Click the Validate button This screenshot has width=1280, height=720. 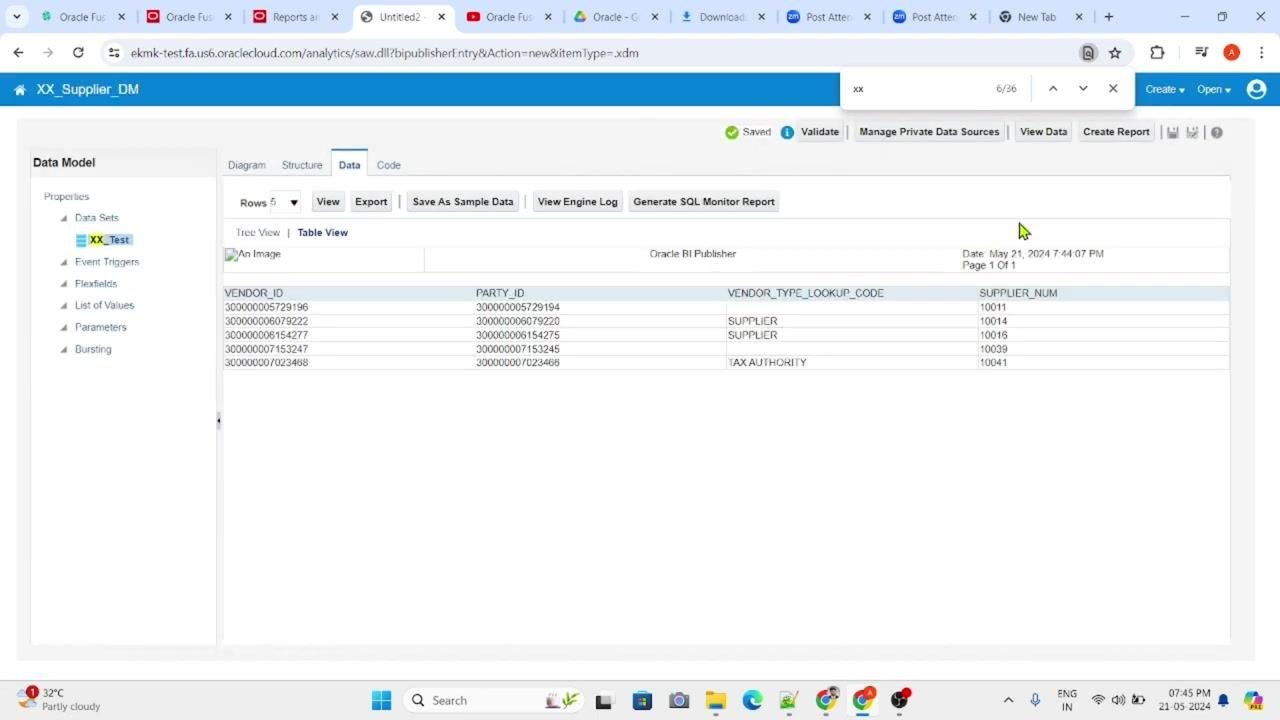click(x=820, y=132)
